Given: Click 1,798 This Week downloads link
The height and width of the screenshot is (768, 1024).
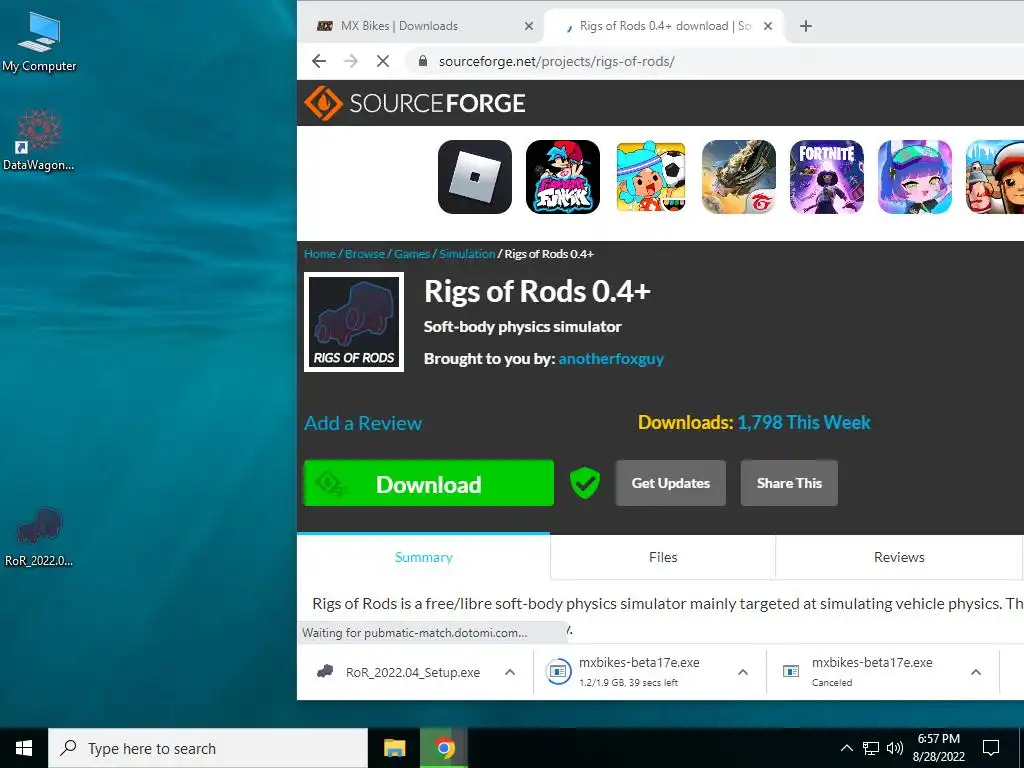Looking at the screenshot, I should [804, 423].
